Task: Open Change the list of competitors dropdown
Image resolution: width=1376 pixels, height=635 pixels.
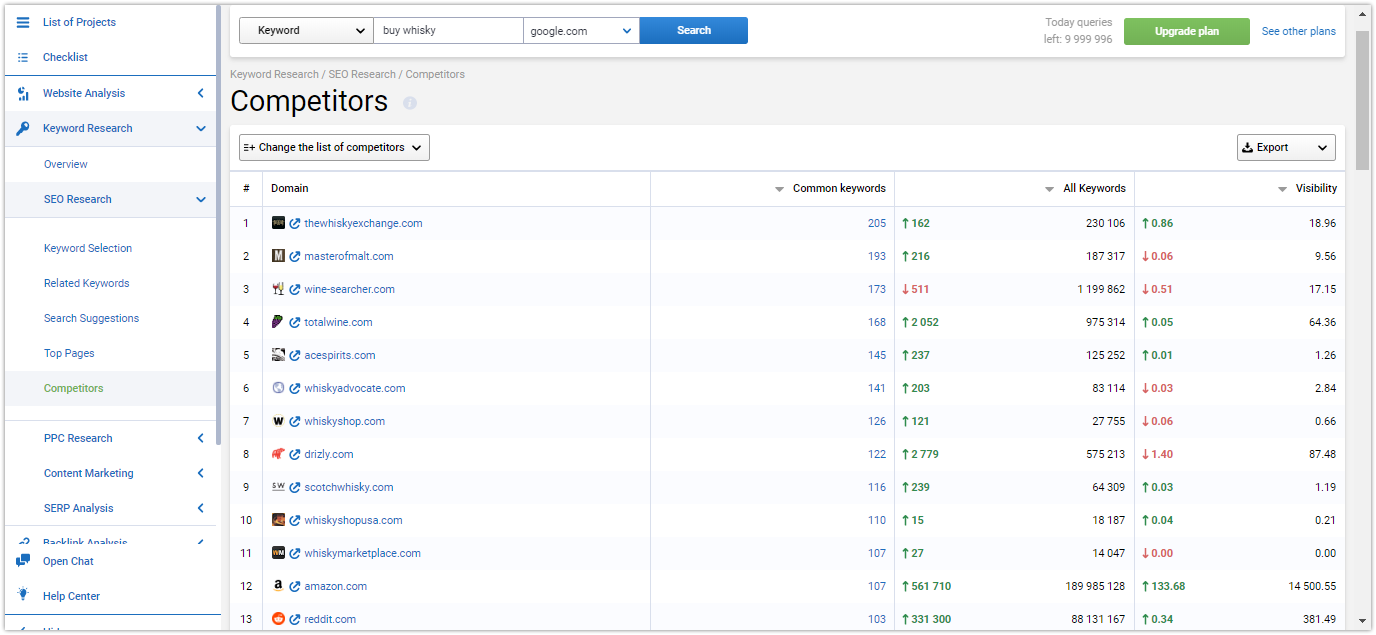Action: (x=334, y=147)
